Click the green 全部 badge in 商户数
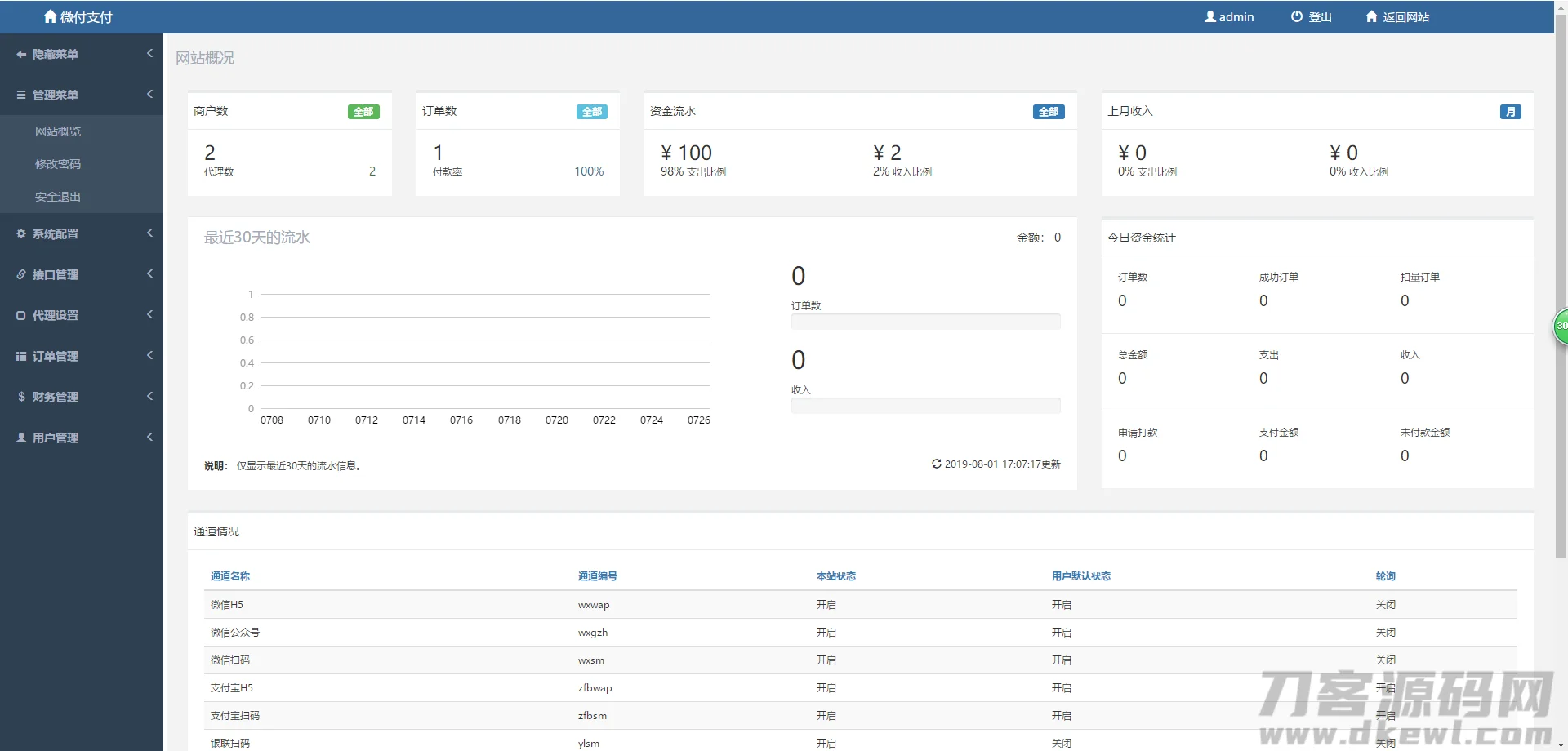This screenshot has height=751, width=1568. [363, 112]
